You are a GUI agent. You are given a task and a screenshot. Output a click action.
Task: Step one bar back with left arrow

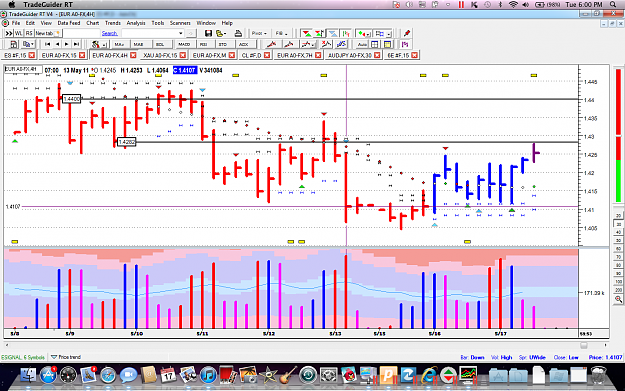57,44
